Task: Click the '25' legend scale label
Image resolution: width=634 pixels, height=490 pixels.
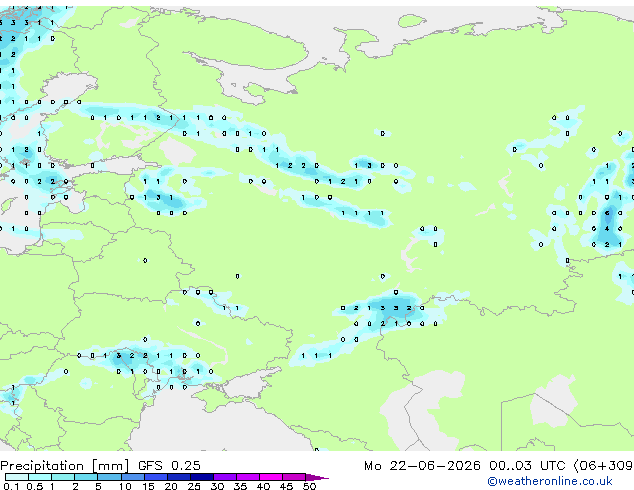Action: coord(194,486)
